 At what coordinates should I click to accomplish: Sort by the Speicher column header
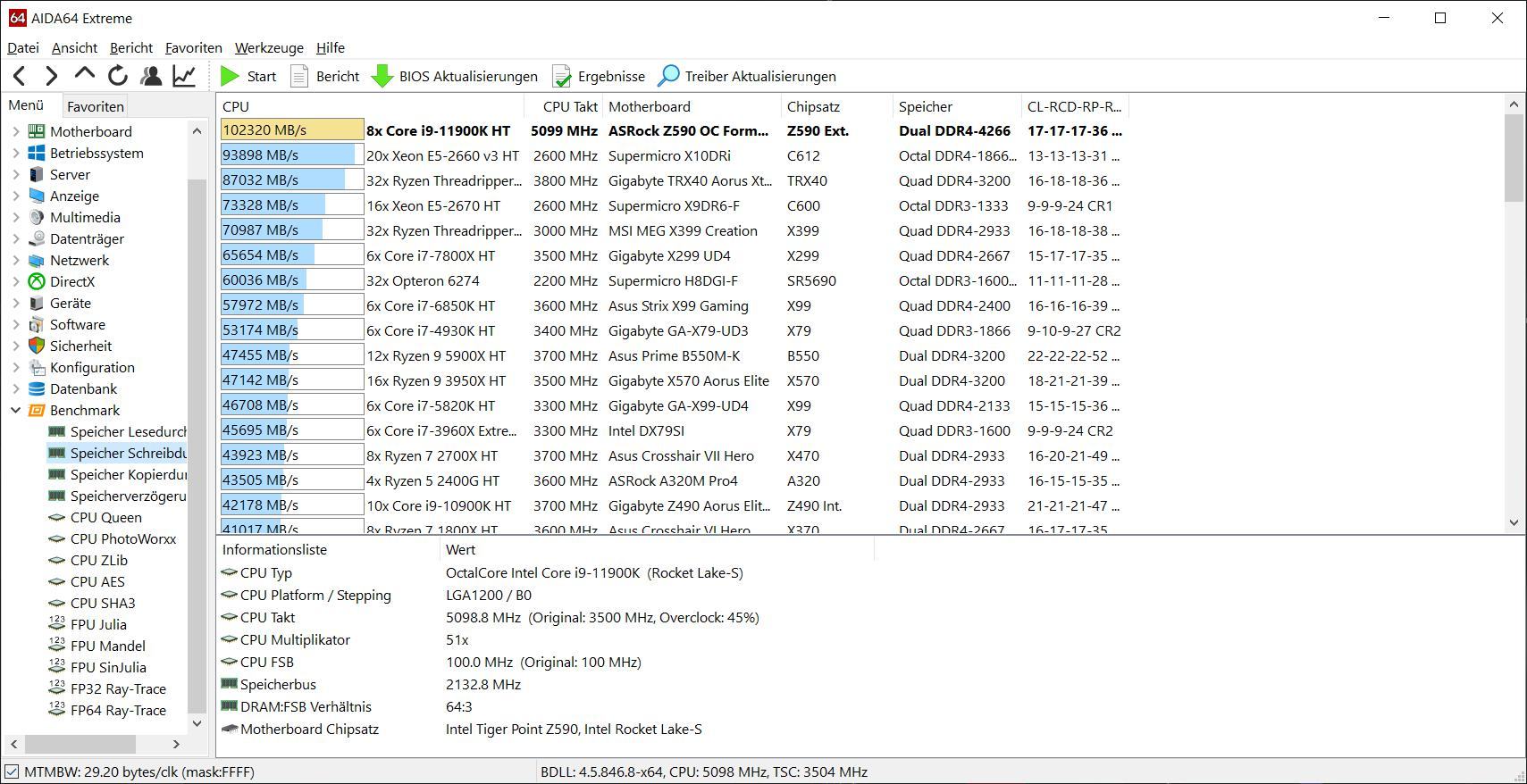[957, 106]
